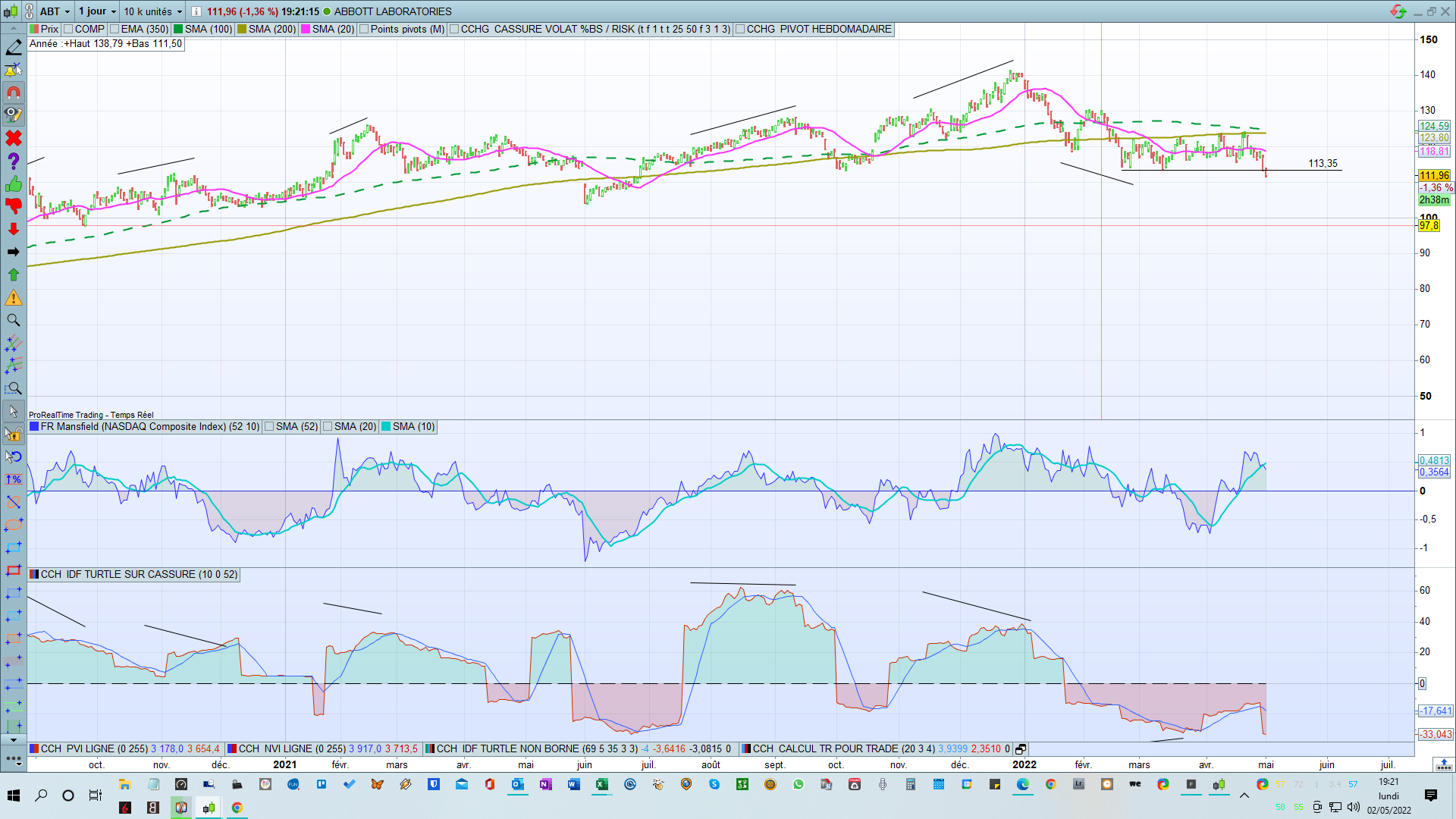Select the pencil drawing tool

click(x=14, y=48)
